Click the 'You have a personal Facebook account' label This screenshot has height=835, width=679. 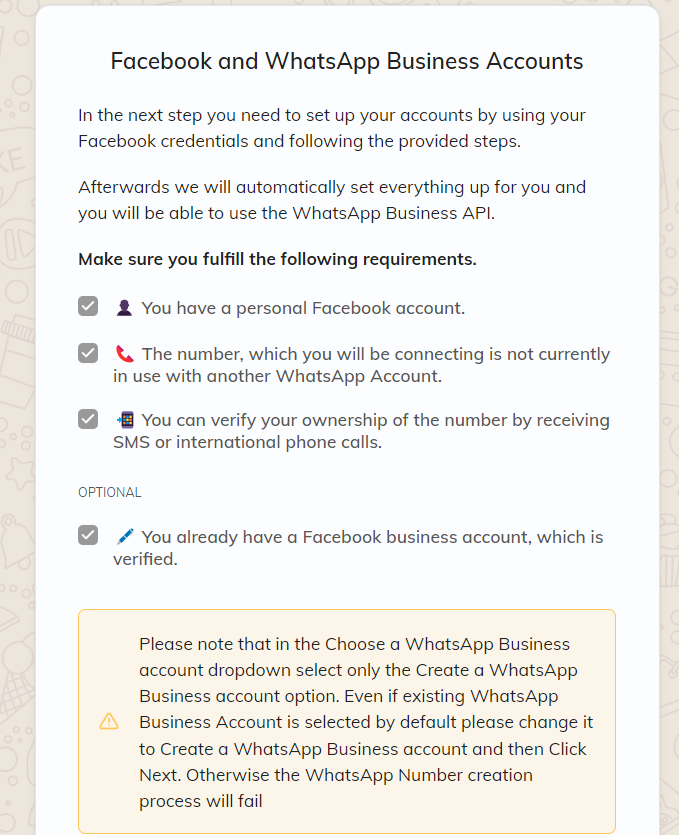pos(303,308)
